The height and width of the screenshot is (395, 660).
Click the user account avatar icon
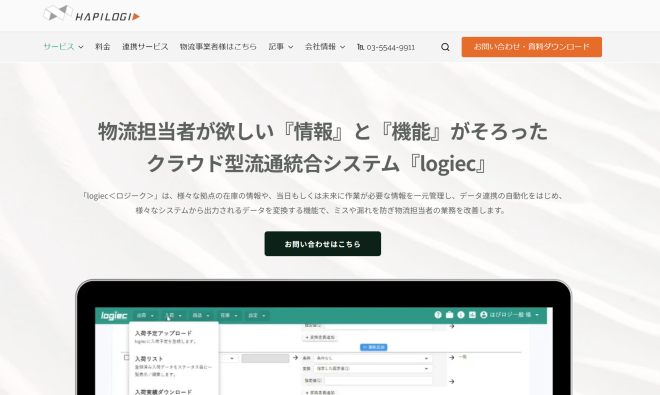pos(484,315)
